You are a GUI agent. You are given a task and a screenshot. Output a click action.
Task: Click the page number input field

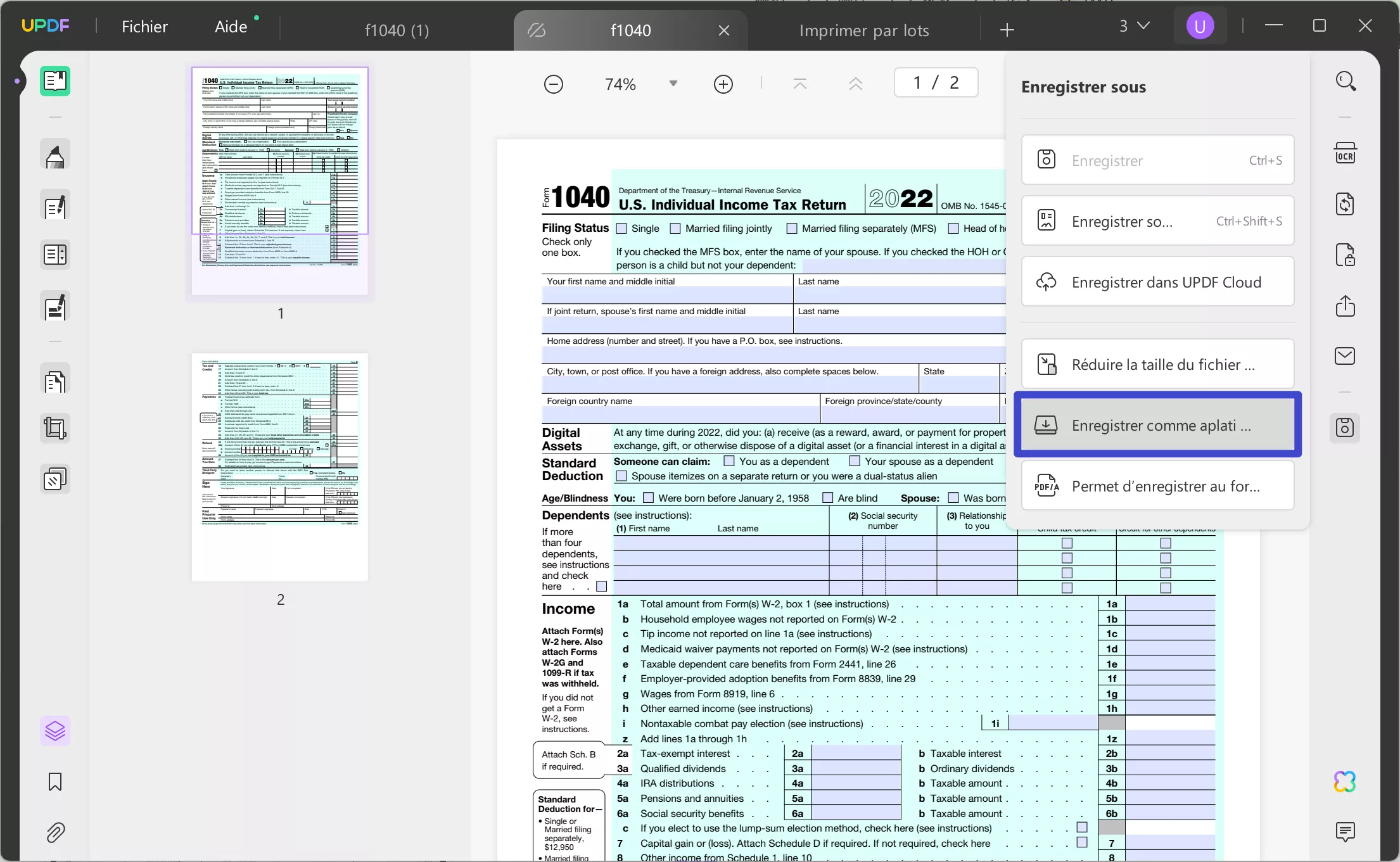pos(936,82)
